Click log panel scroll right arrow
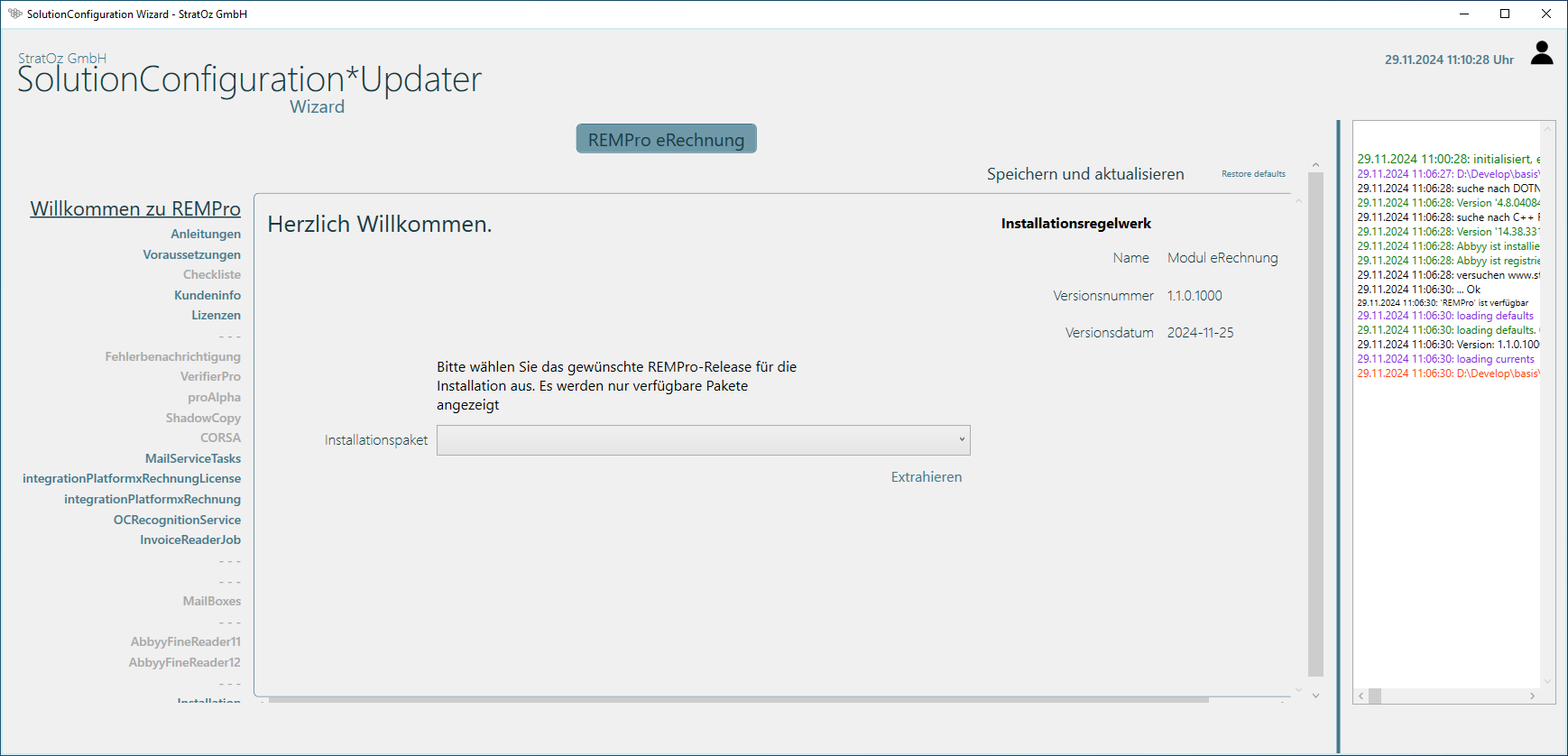1568x756 pixels. coord(1532,696)
